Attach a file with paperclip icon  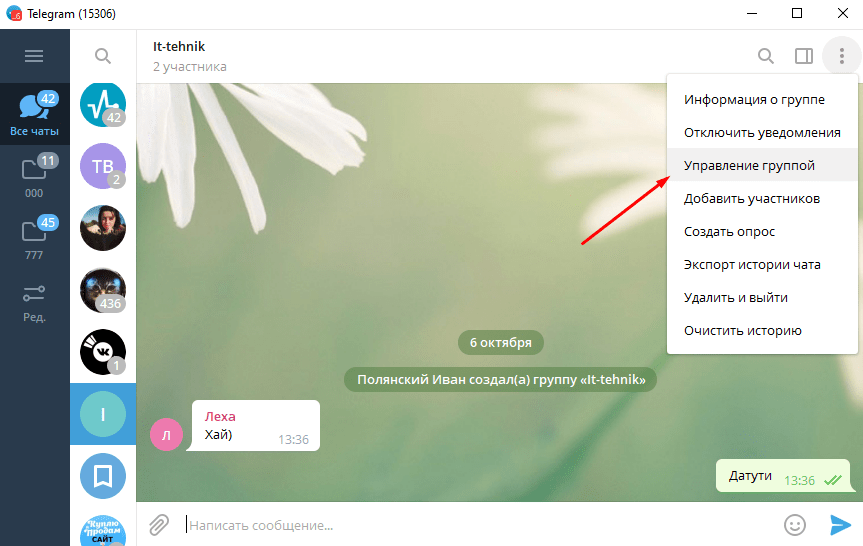pyautogui.click(x=159, y=524)
